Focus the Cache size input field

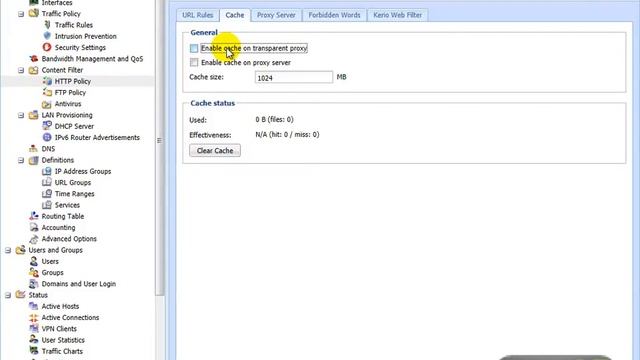coord(293,77)
